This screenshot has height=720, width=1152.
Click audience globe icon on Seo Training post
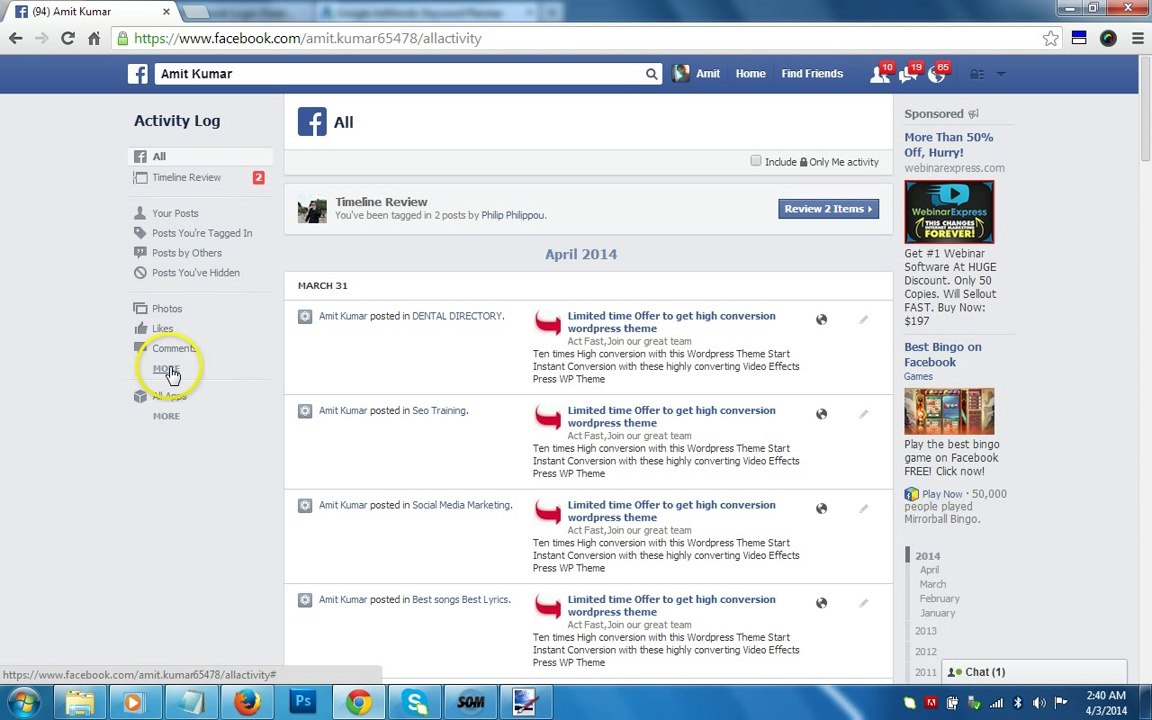[x=821, y=414]
